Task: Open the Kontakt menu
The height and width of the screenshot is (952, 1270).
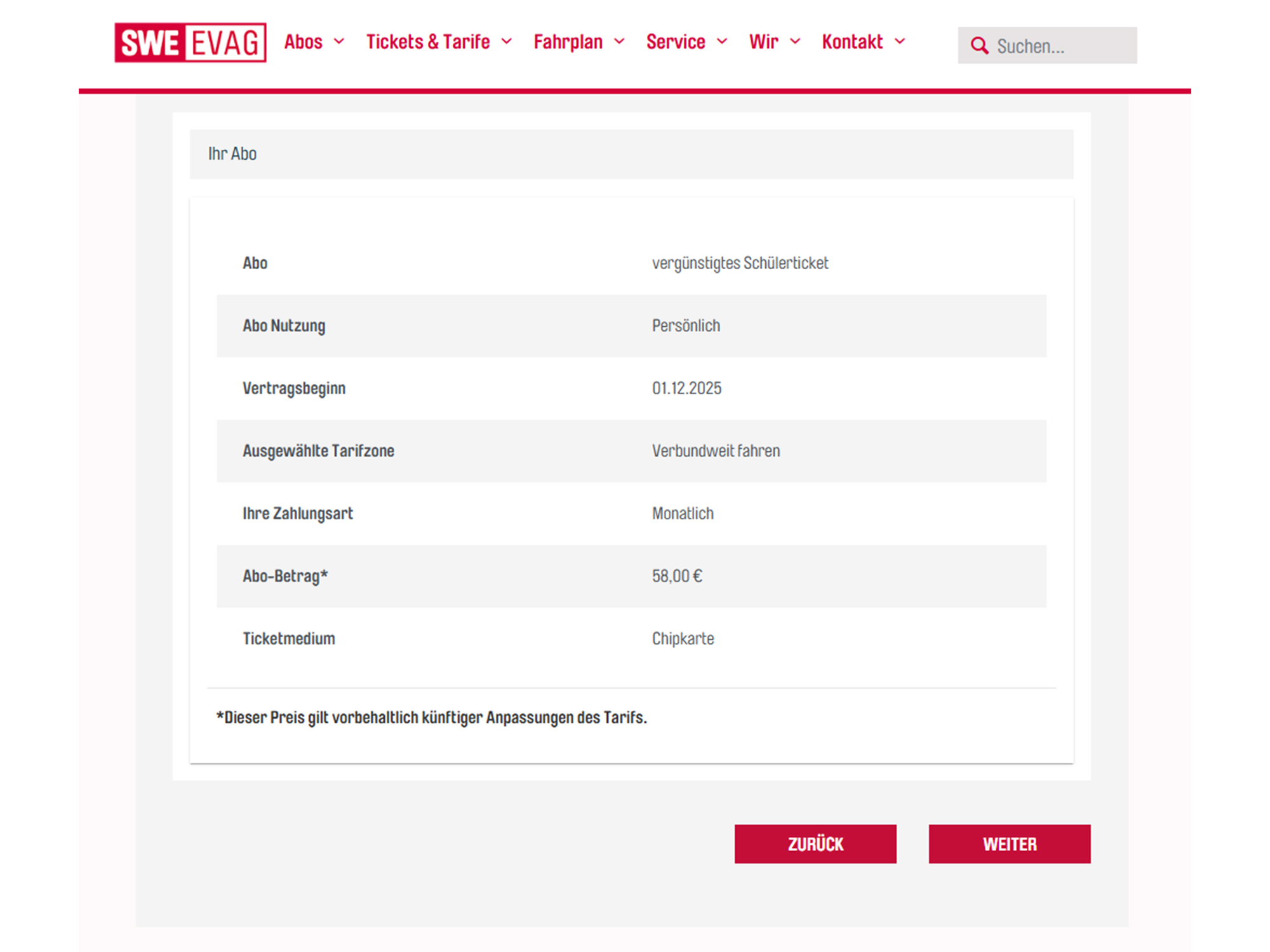Action: pyautogui.click(x=852, y=42)
